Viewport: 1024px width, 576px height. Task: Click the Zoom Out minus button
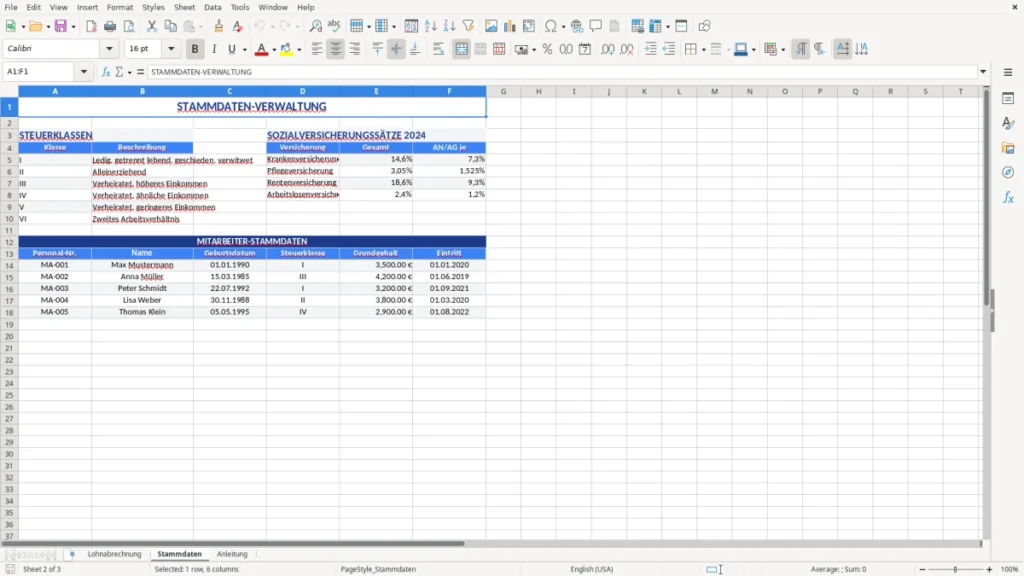point(922,569)
